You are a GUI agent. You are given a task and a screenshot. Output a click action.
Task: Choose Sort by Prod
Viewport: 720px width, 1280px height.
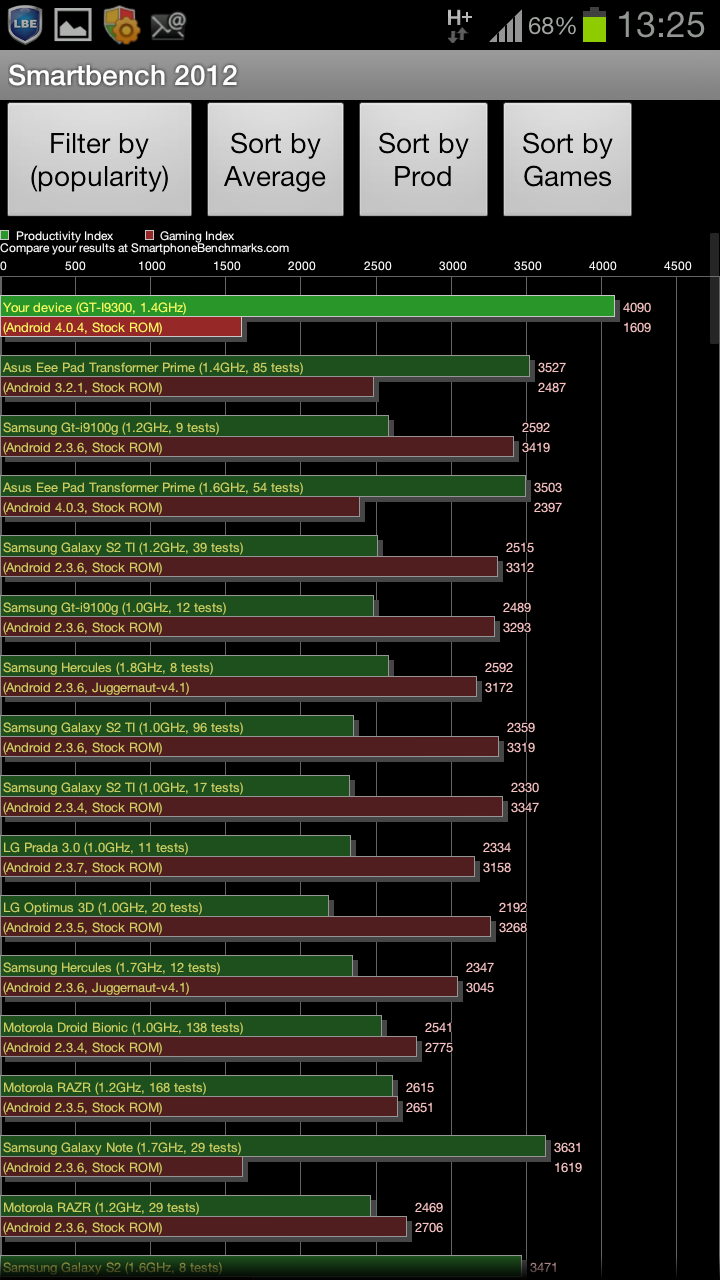(x=423, y=160)
